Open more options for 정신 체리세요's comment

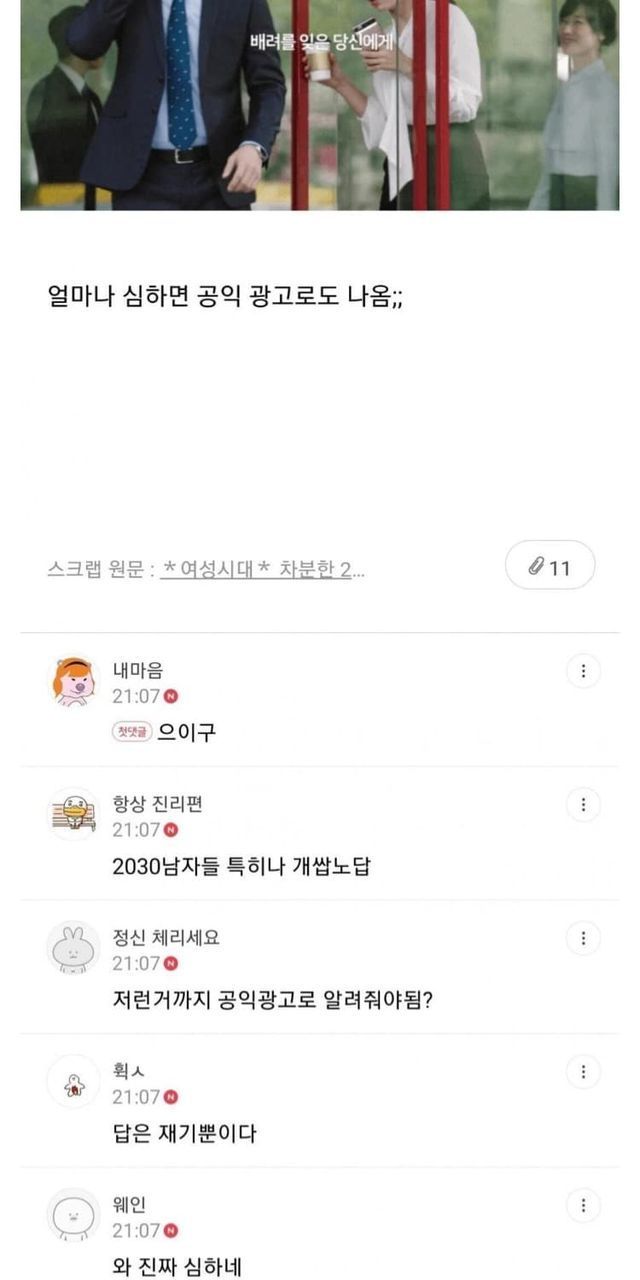[x=583, y=938]
